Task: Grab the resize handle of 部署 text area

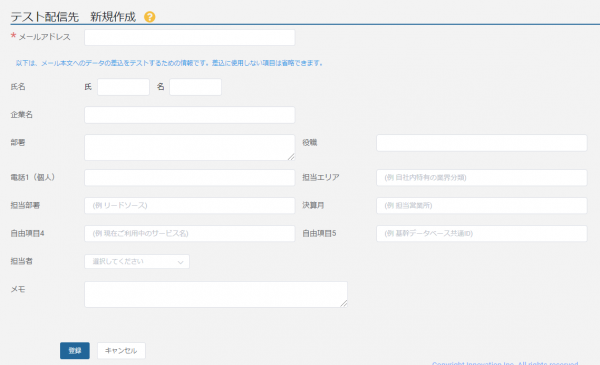Action: coord(291,156)
